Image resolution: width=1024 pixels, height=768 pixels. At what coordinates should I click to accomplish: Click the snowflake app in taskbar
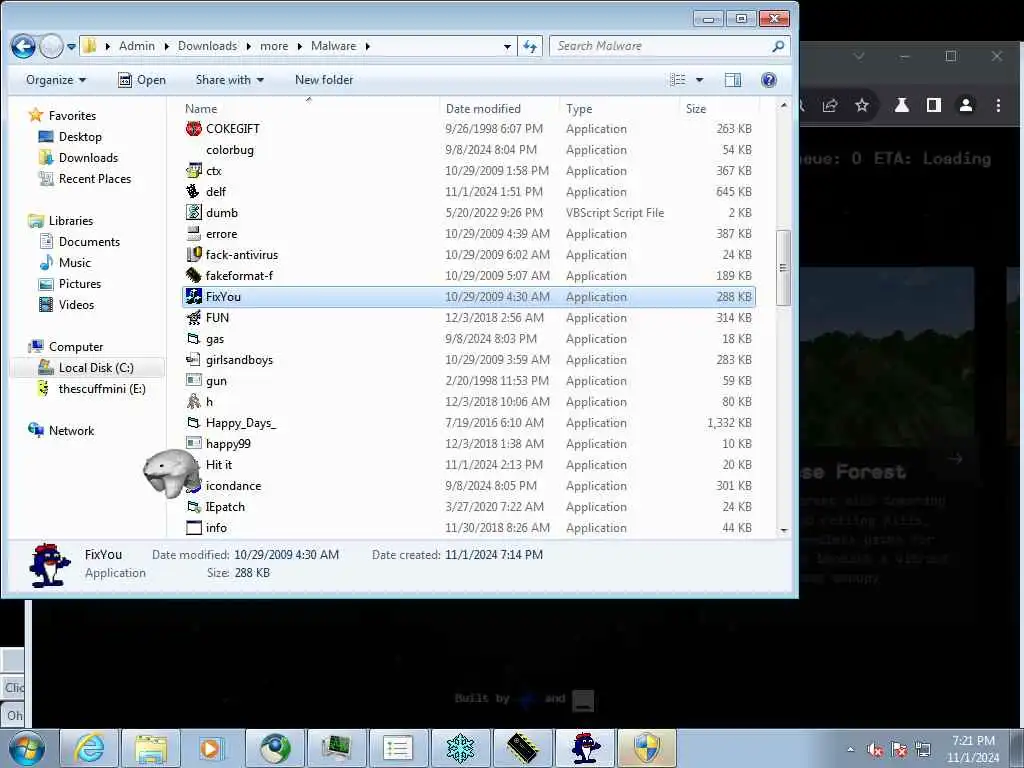(x=460, y=748)
